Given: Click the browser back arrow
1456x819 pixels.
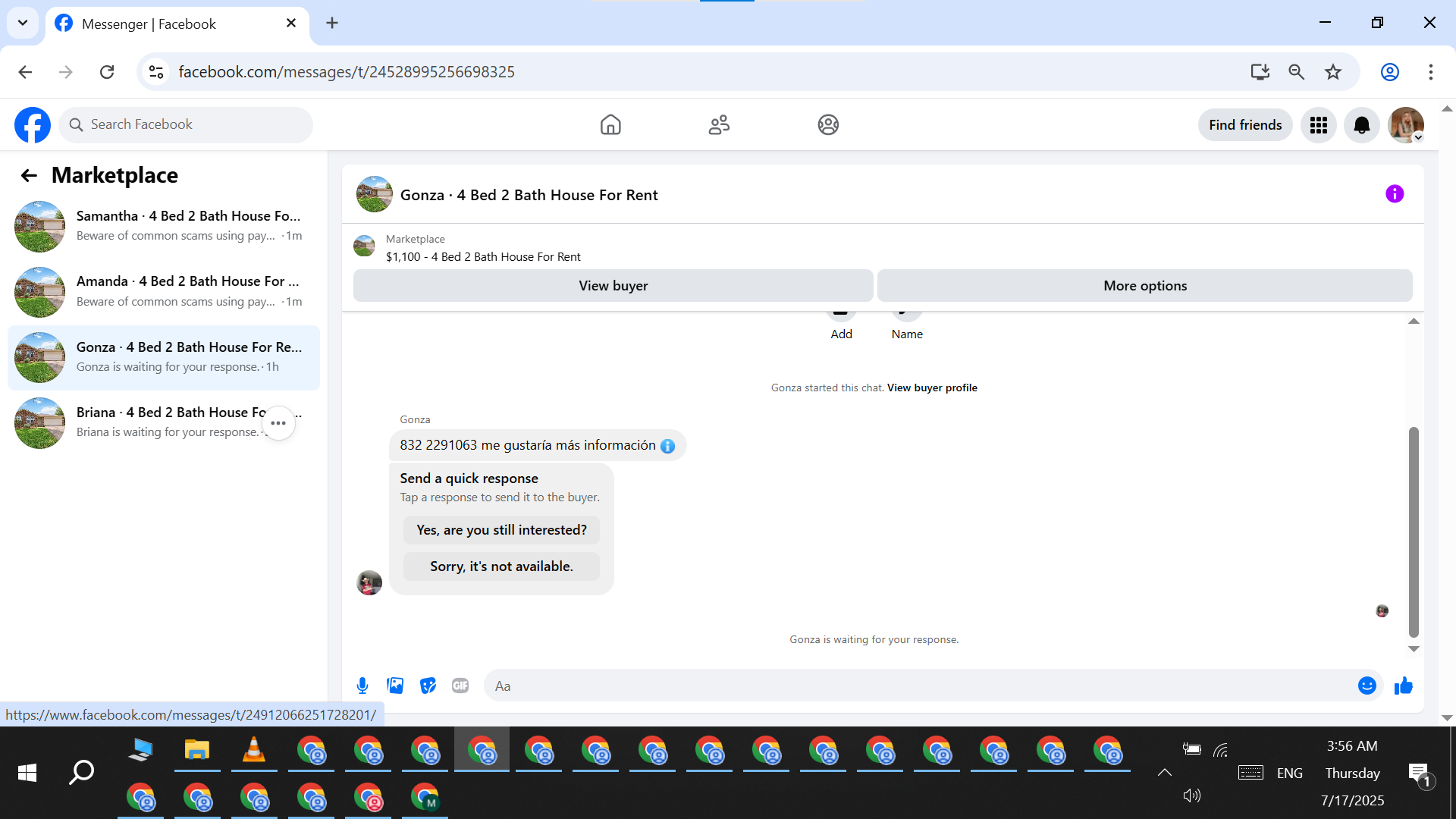Looking at the screenshot, I should pyautogui.click(x=25, y=72).
